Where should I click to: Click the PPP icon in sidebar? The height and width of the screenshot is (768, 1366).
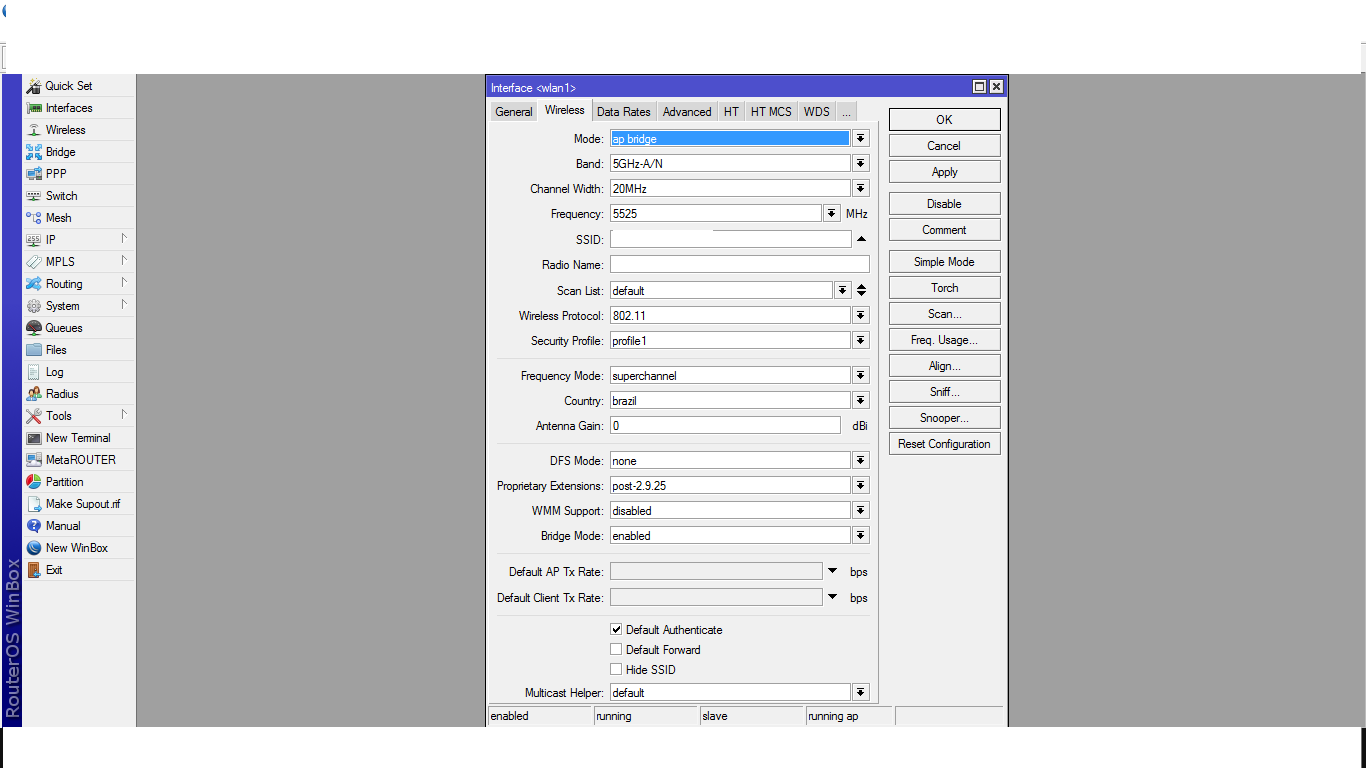click(x=34, y=174)
